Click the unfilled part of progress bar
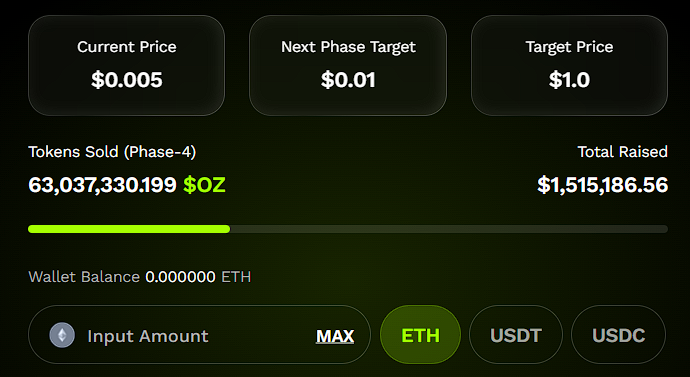 pos(449,229)
